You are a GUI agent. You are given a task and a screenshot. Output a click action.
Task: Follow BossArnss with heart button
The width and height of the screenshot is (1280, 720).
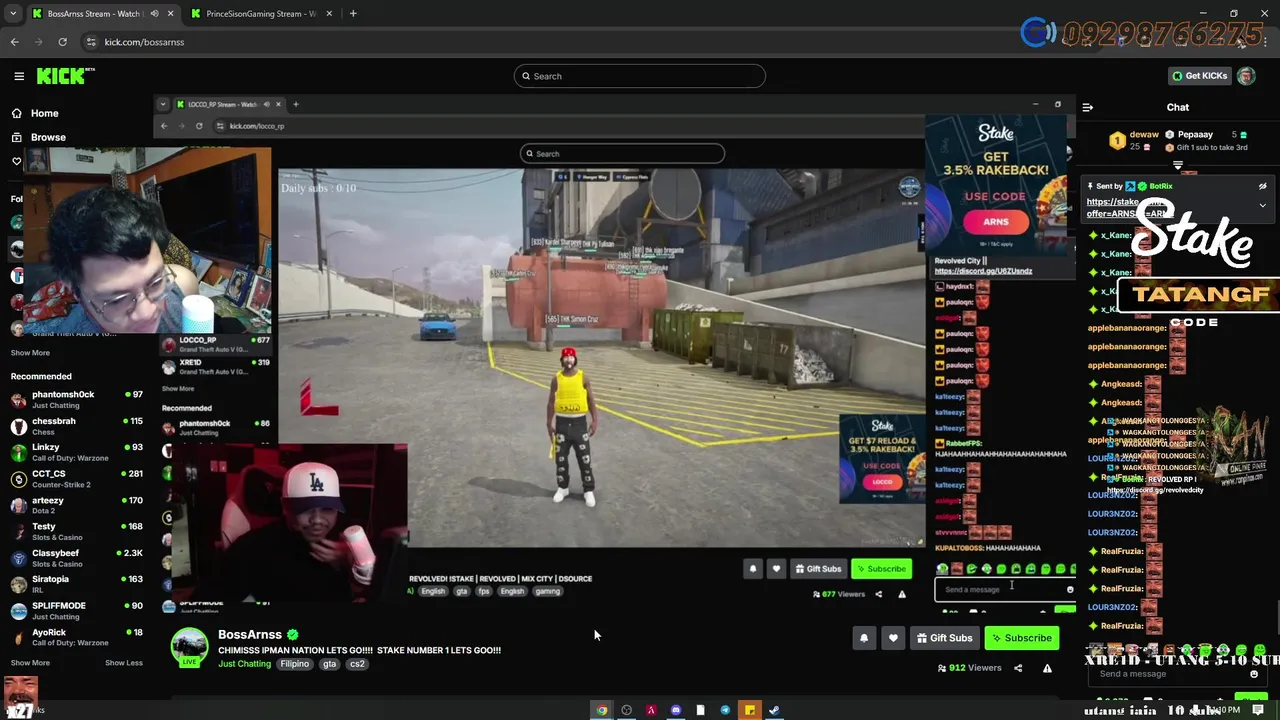[x=893, y=638]
